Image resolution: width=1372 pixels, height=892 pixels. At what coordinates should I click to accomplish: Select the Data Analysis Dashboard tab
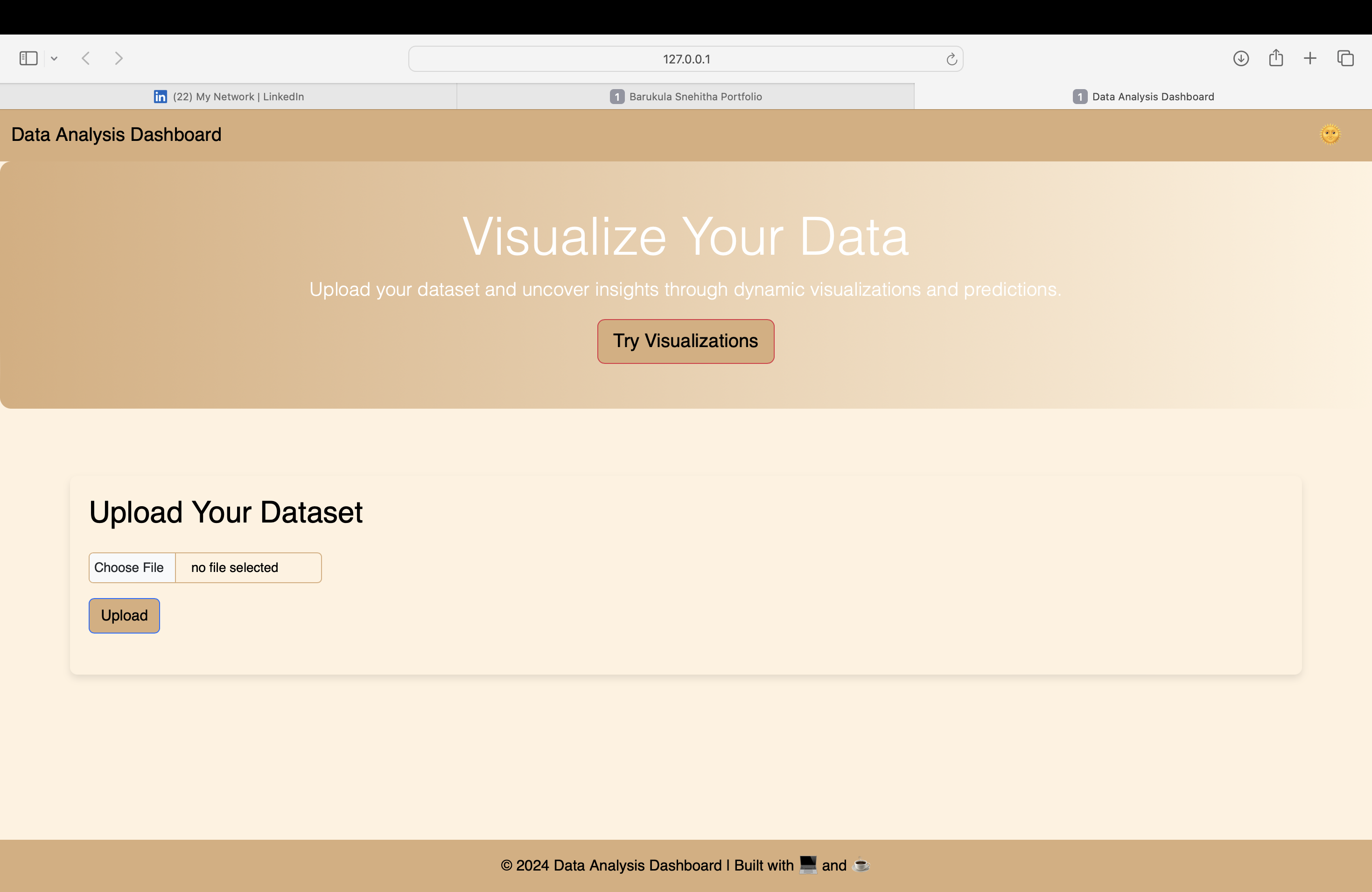[x=1144, y=96]
